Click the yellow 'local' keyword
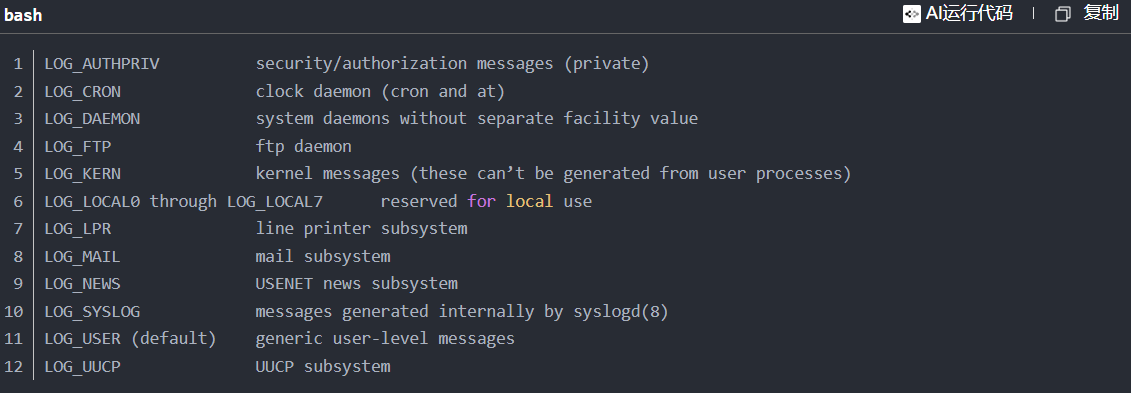 click(x=529, y=201)
